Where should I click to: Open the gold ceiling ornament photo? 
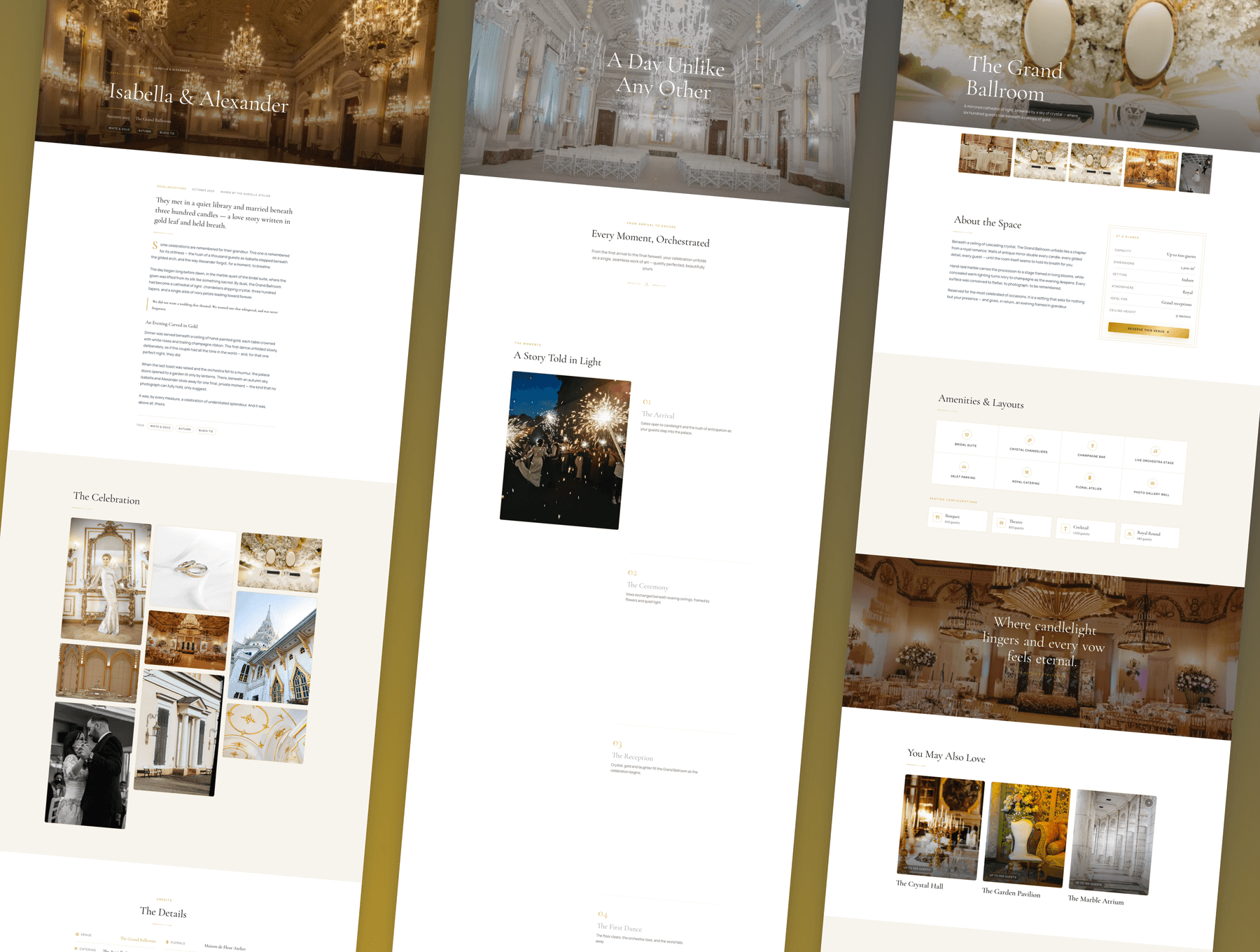[x=265, y=733]
